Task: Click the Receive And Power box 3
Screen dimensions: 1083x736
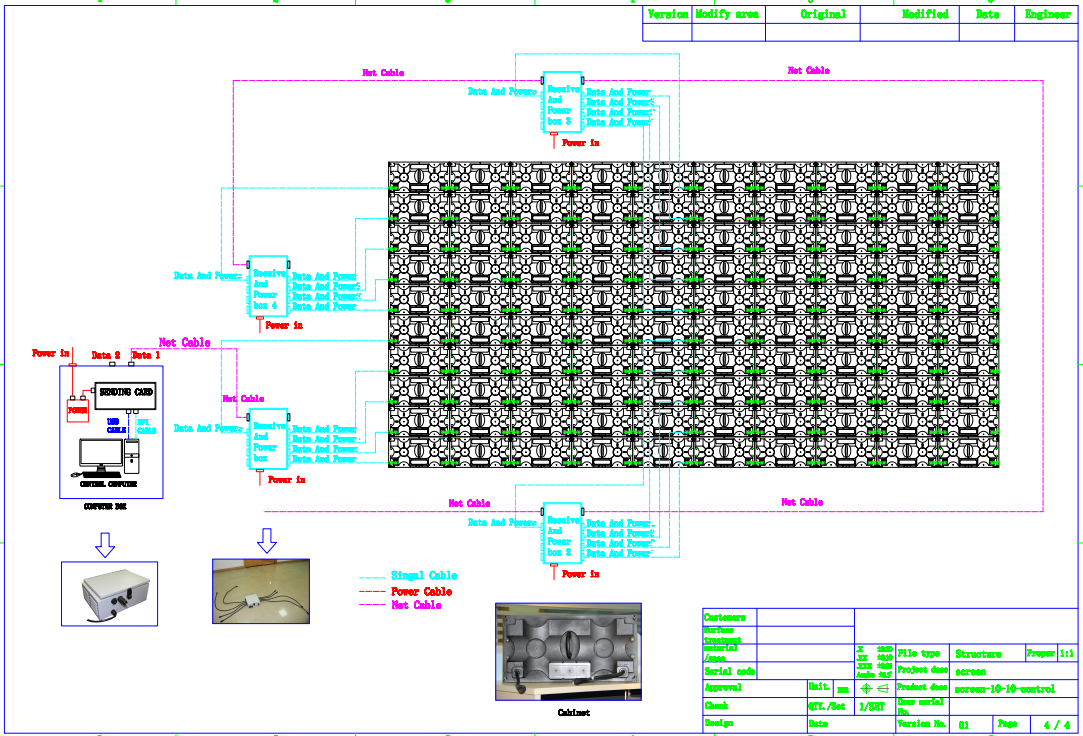Action: click(x=562, y=102)
